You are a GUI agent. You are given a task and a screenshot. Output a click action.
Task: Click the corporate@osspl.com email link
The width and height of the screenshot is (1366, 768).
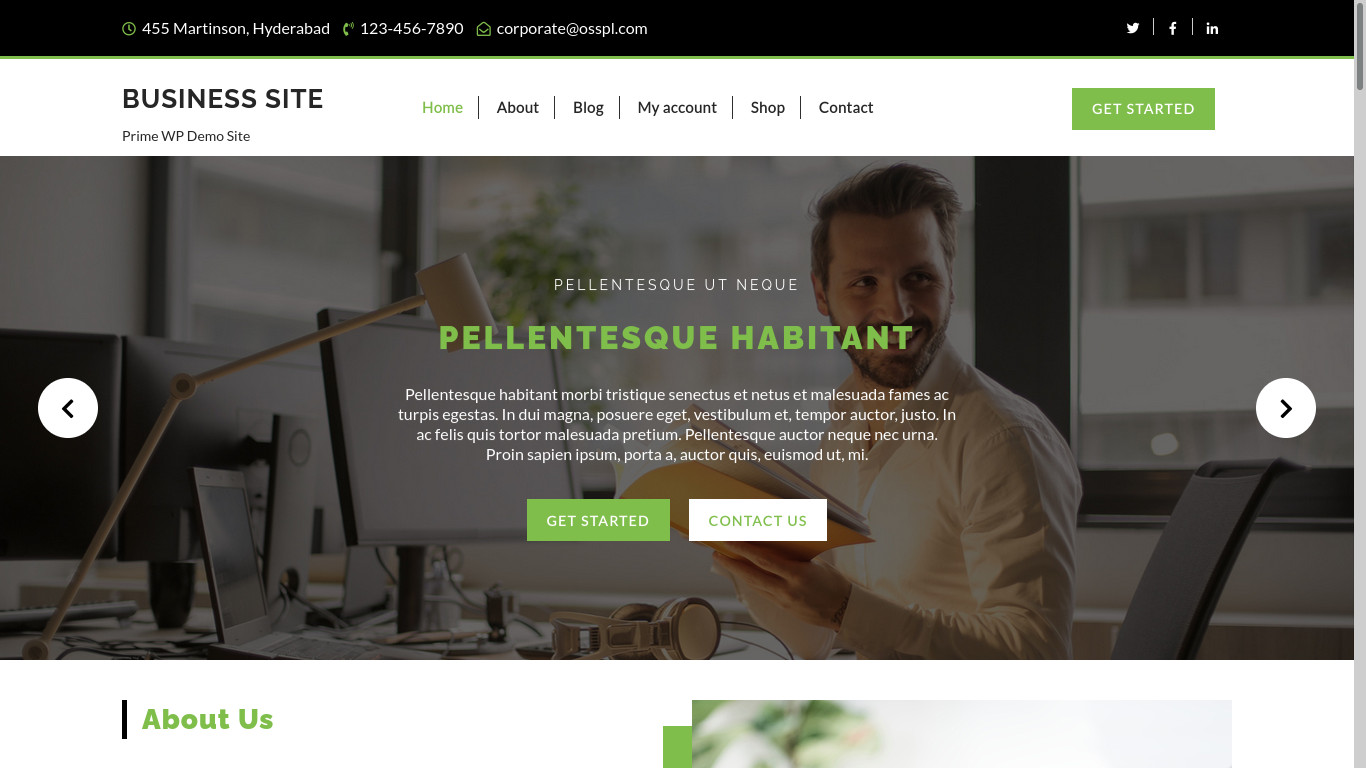[572, 28]
